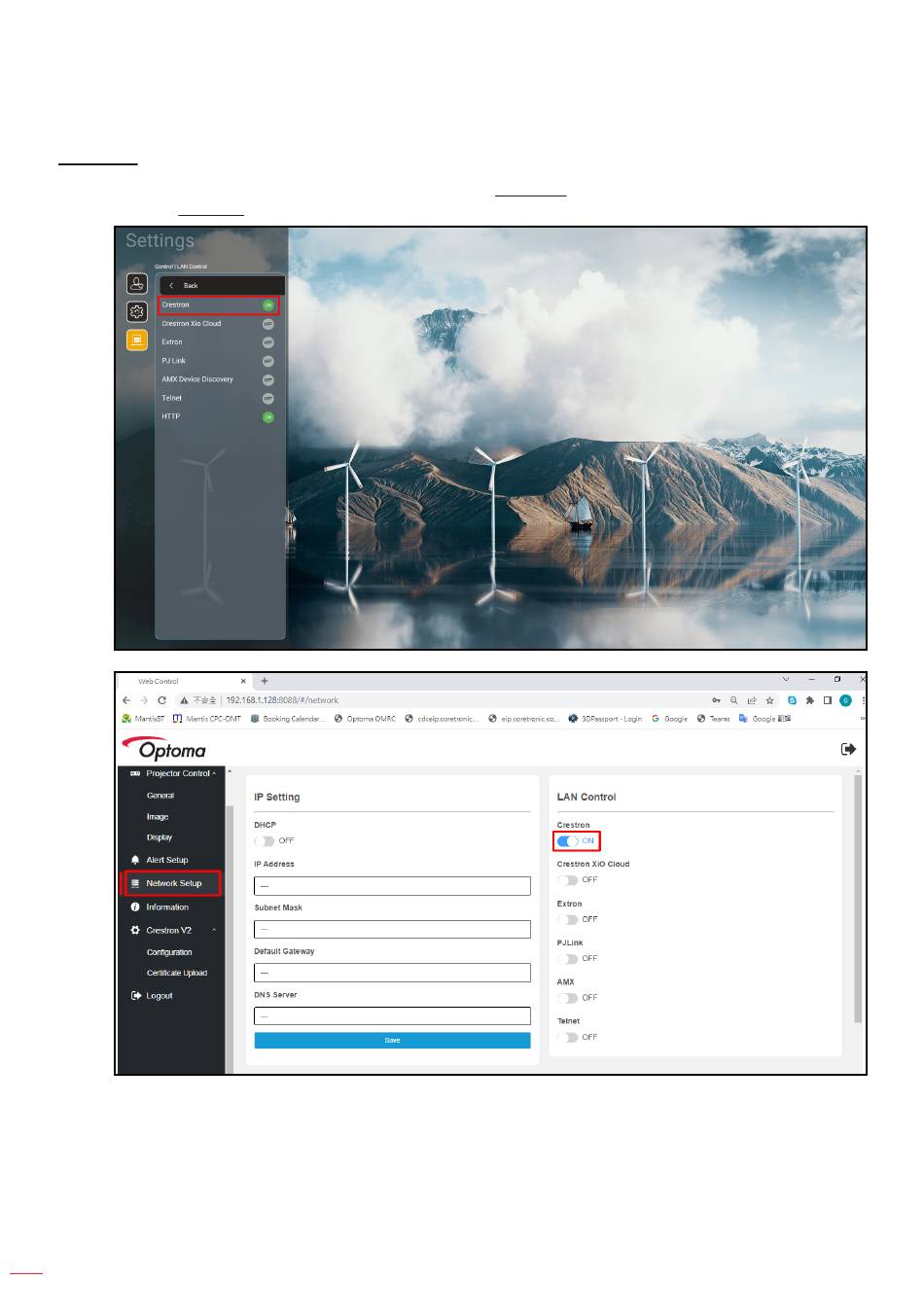This screenshot has height=1316, width=924.
Task: Open the Booking Calendar bookmark
Action: pyautogui.click(x=288, y=719)
